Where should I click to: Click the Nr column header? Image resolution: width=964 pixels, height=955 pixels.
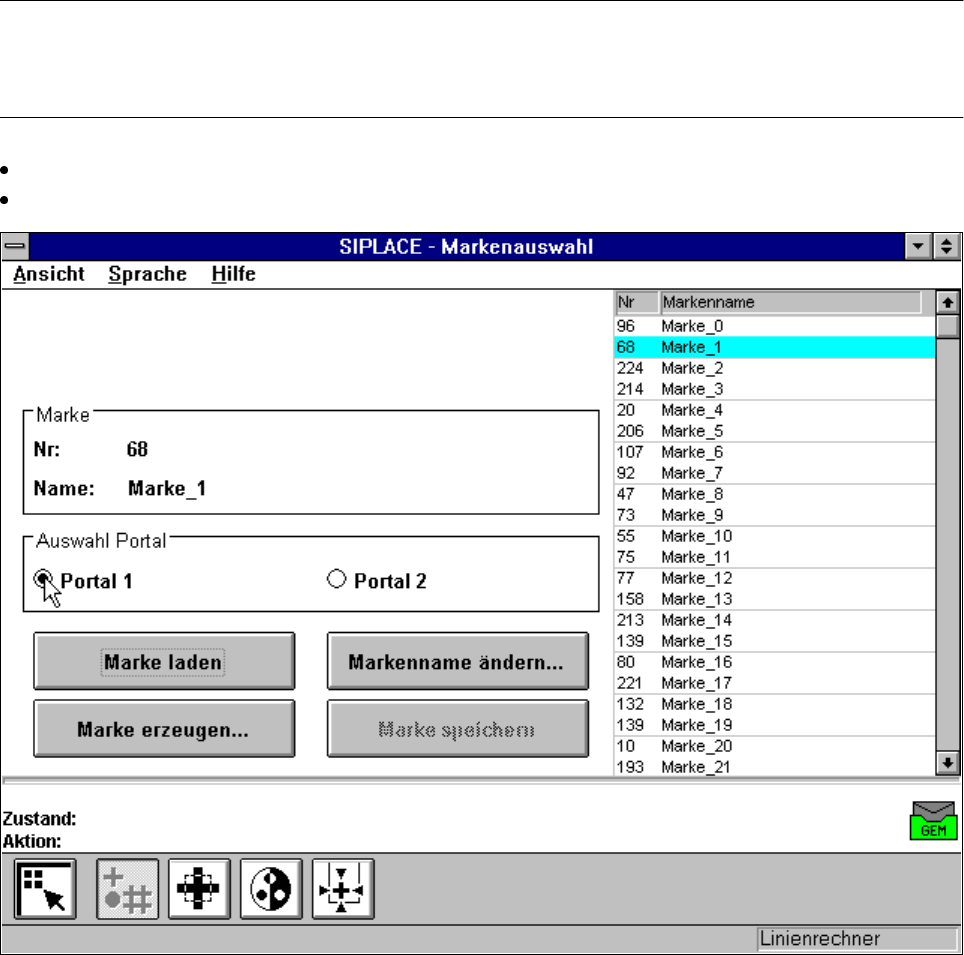(636, 303)
